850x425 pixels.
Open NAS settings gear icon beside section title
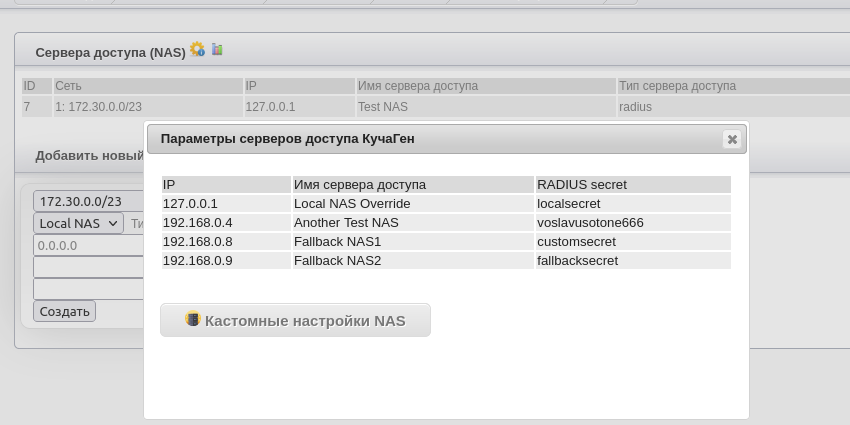pyautogui.click(x=197, y=49)
